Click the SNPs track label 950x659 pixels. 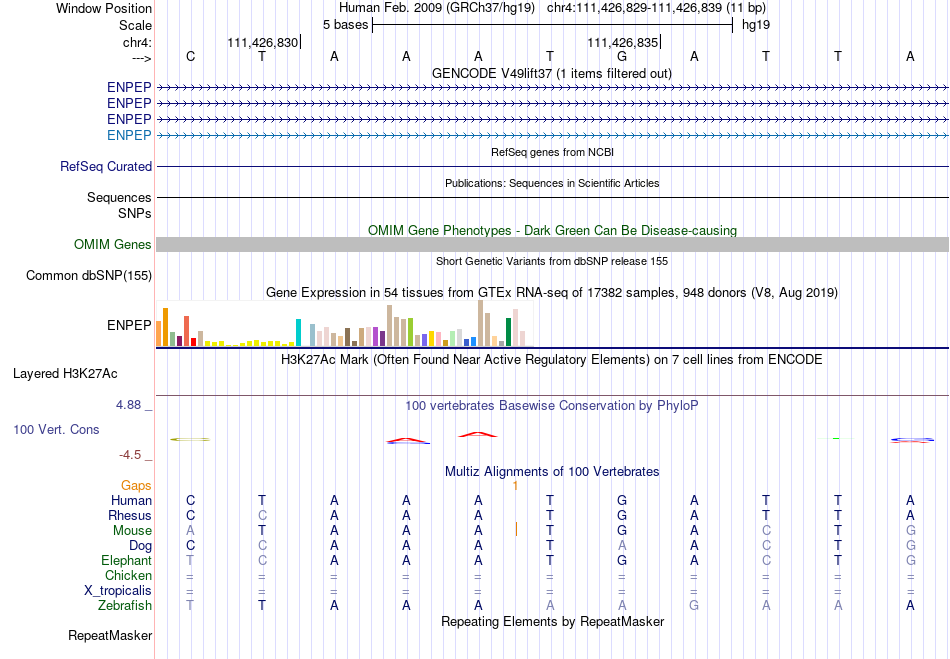click(x=135, y=213)
